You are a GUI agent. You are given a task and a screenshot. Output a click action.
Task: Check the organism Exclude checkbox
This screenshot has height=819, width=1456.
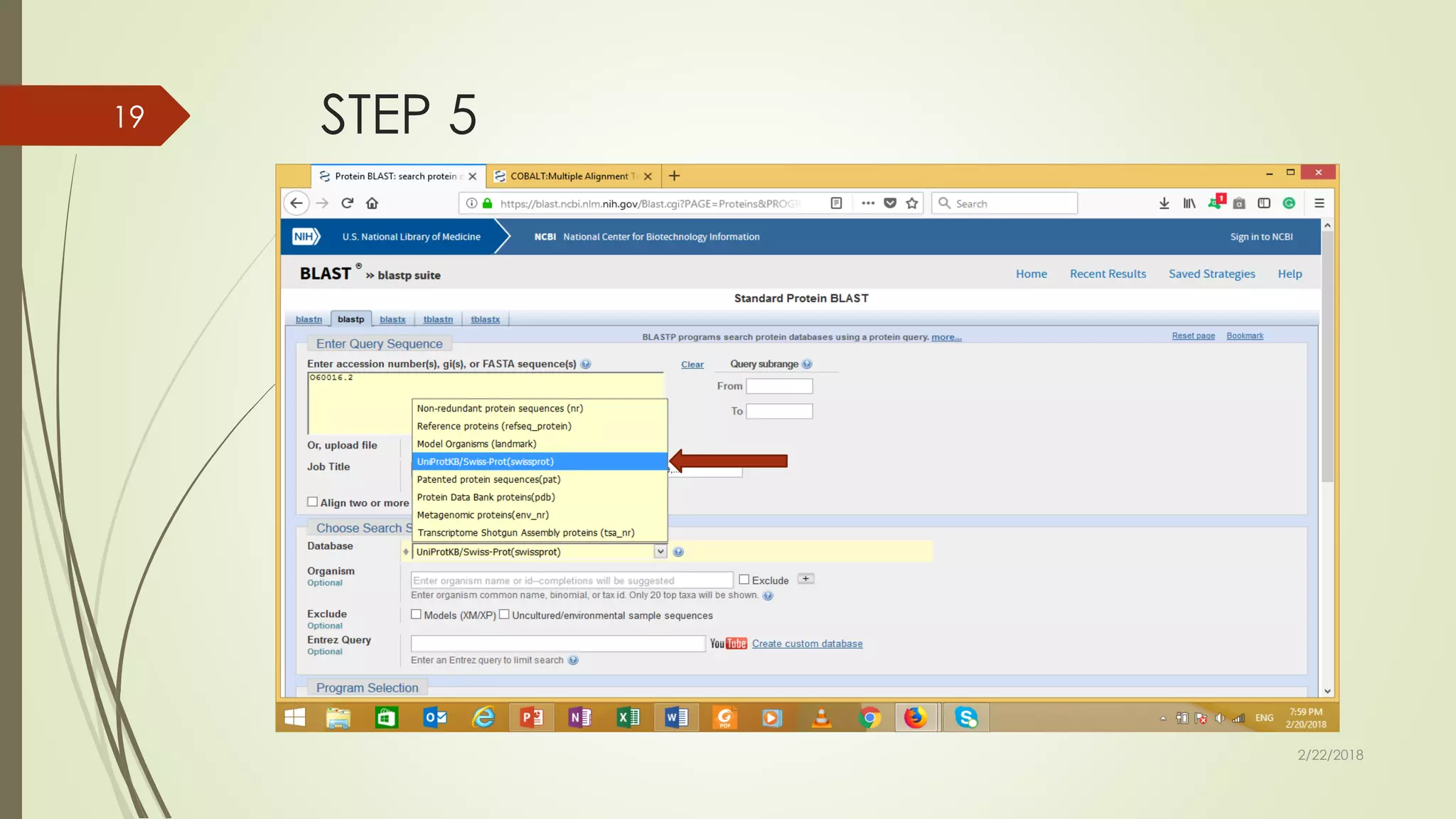coord(744,579)
